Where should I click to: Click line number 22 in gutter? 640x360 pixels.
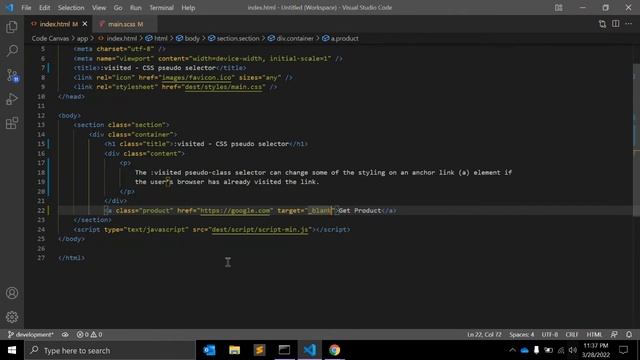[41, 211]
